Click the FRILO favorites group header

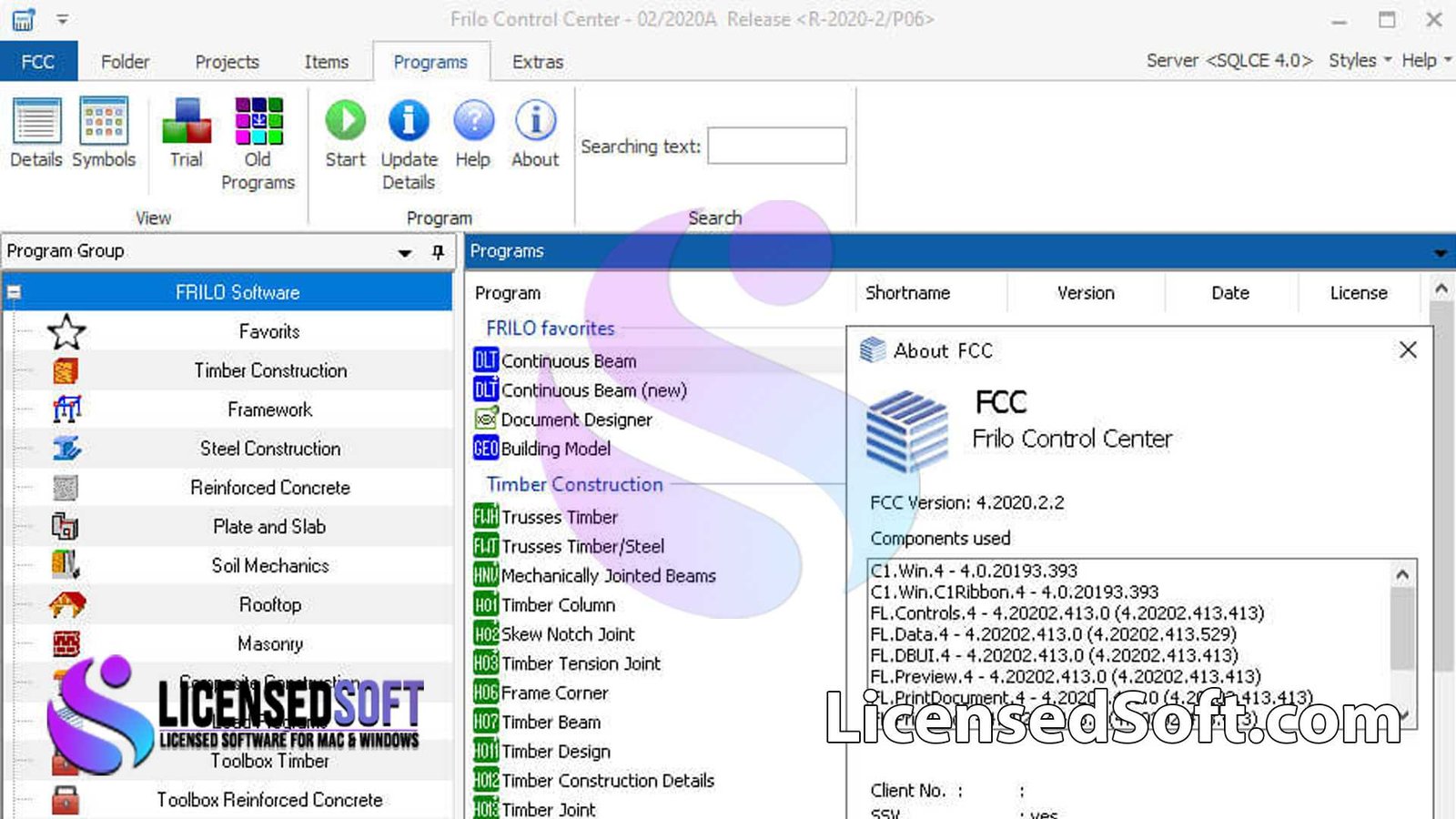551,329
